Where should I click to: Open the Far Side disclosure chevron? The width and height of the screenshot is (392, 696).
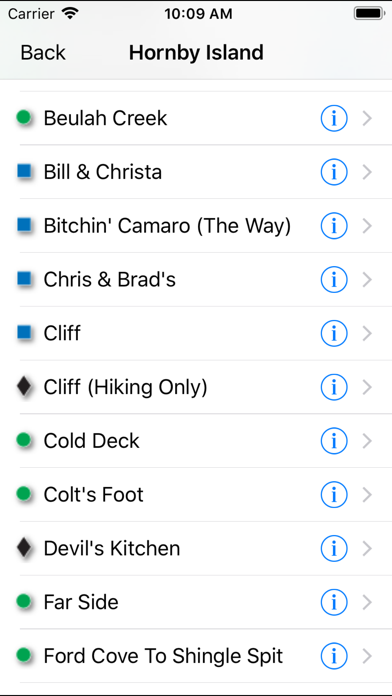click(x=367, y=602)
